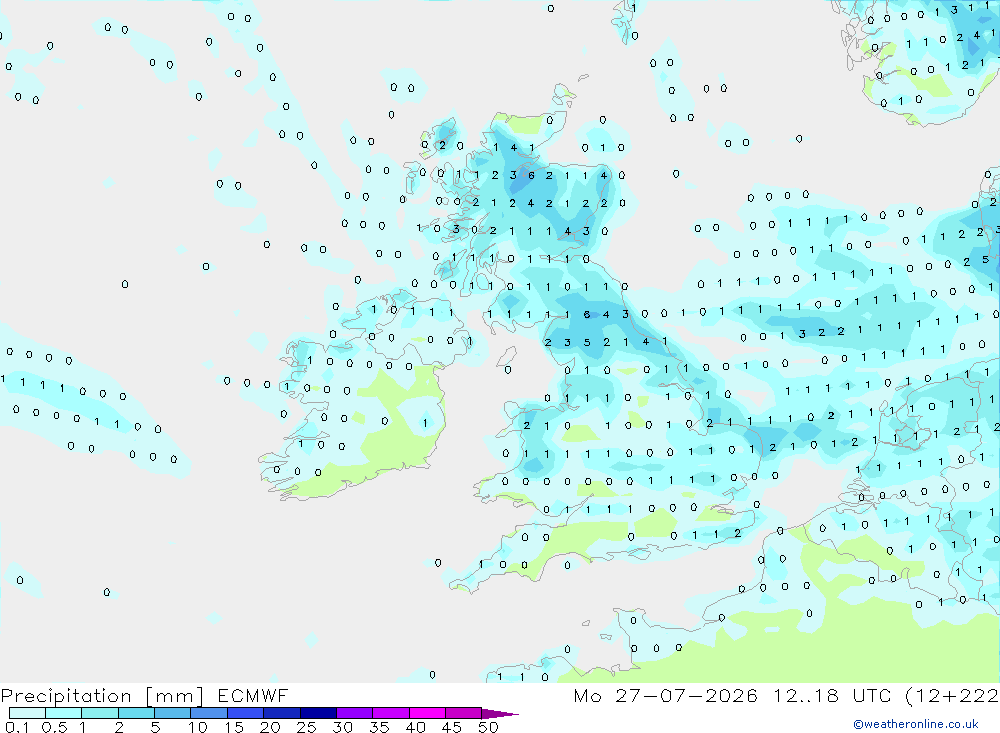Click the 30–35 mm purple legend swatch

pyautogui.click(x=355, y=713)
